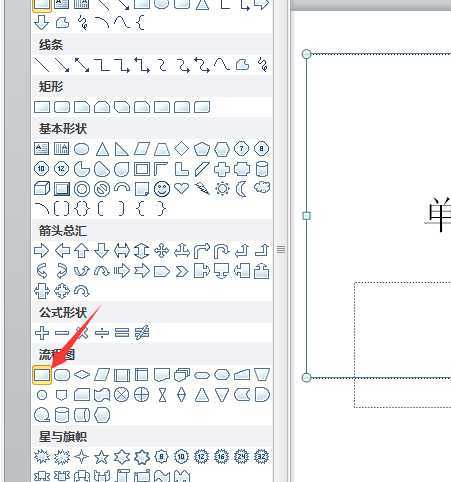Choose the elbow connector line shape

(x=102, y=65)
